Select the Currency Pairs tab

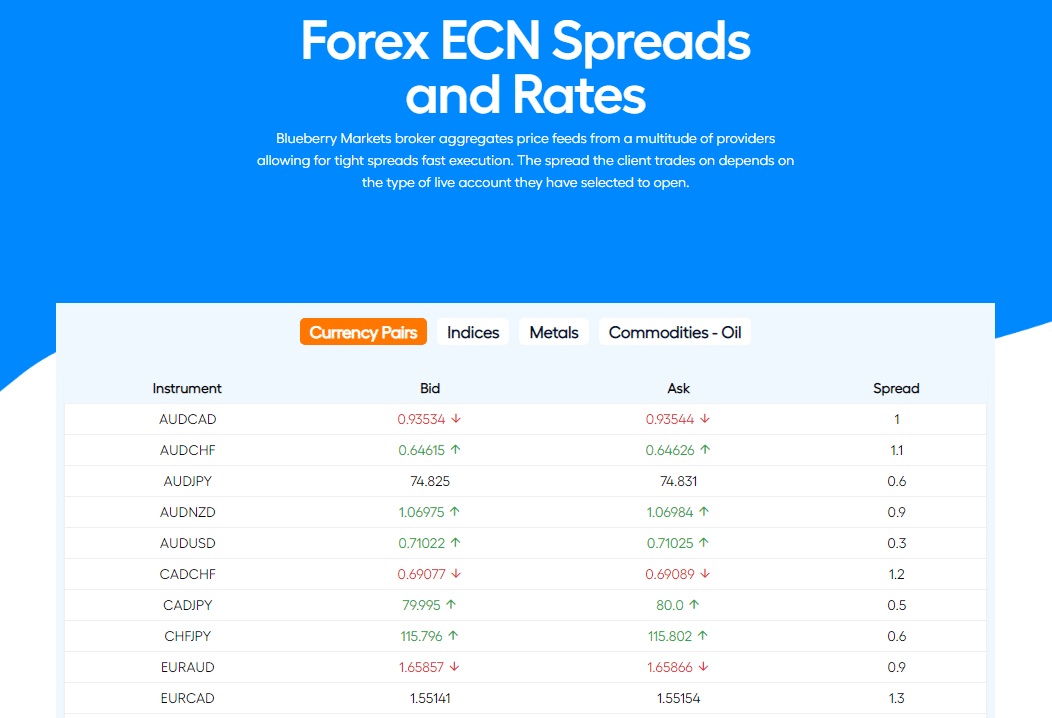pyautogui.click(x=363, y=331)
